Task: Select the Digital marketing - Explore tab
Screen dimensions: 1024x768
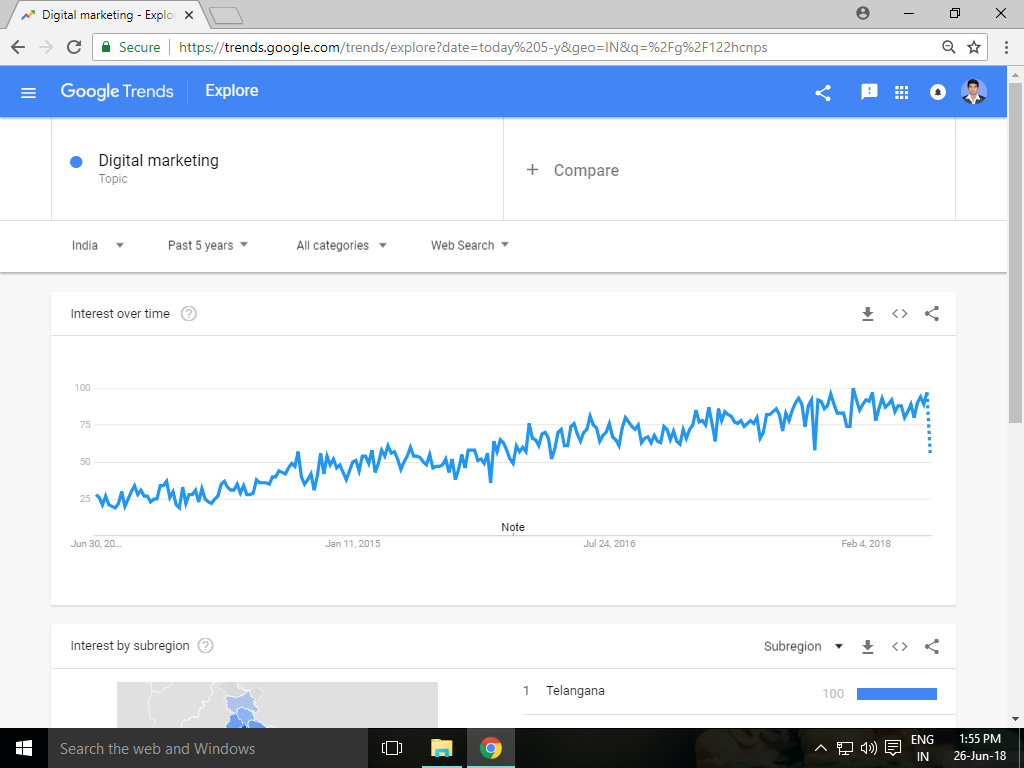Action: click(108, 15)
